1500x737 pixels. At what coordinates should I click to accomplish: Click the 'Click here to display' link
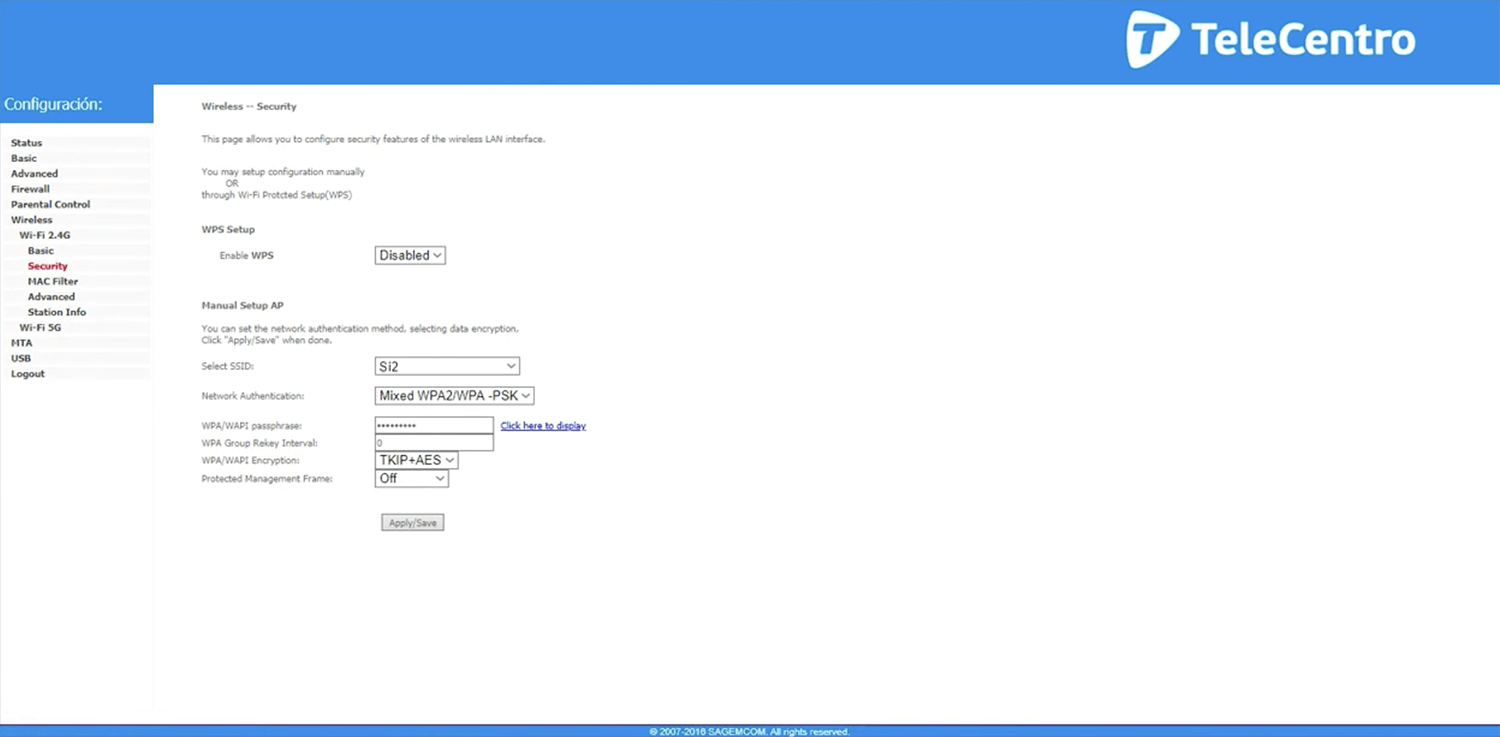543,426
